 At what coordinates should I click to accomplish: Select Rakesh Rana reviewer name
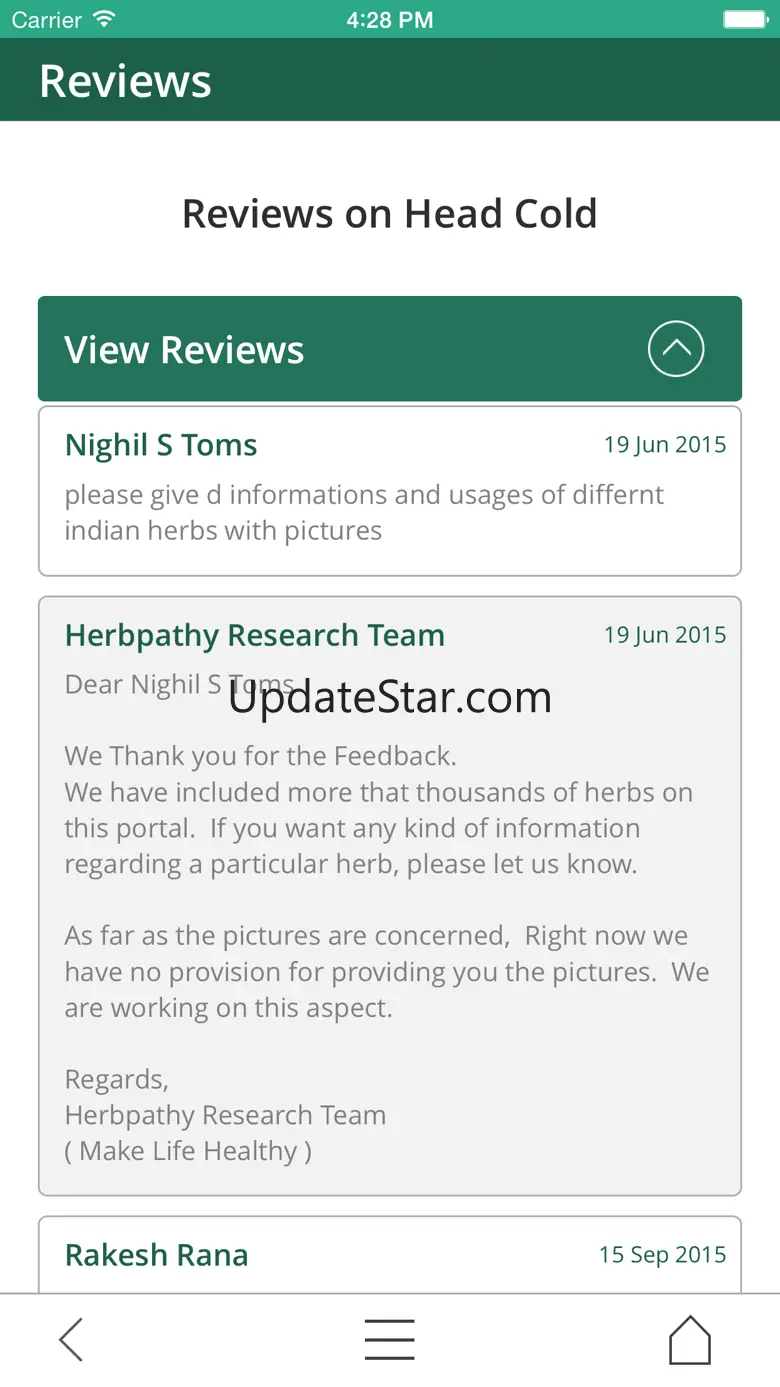click(x=156, y=1255)
